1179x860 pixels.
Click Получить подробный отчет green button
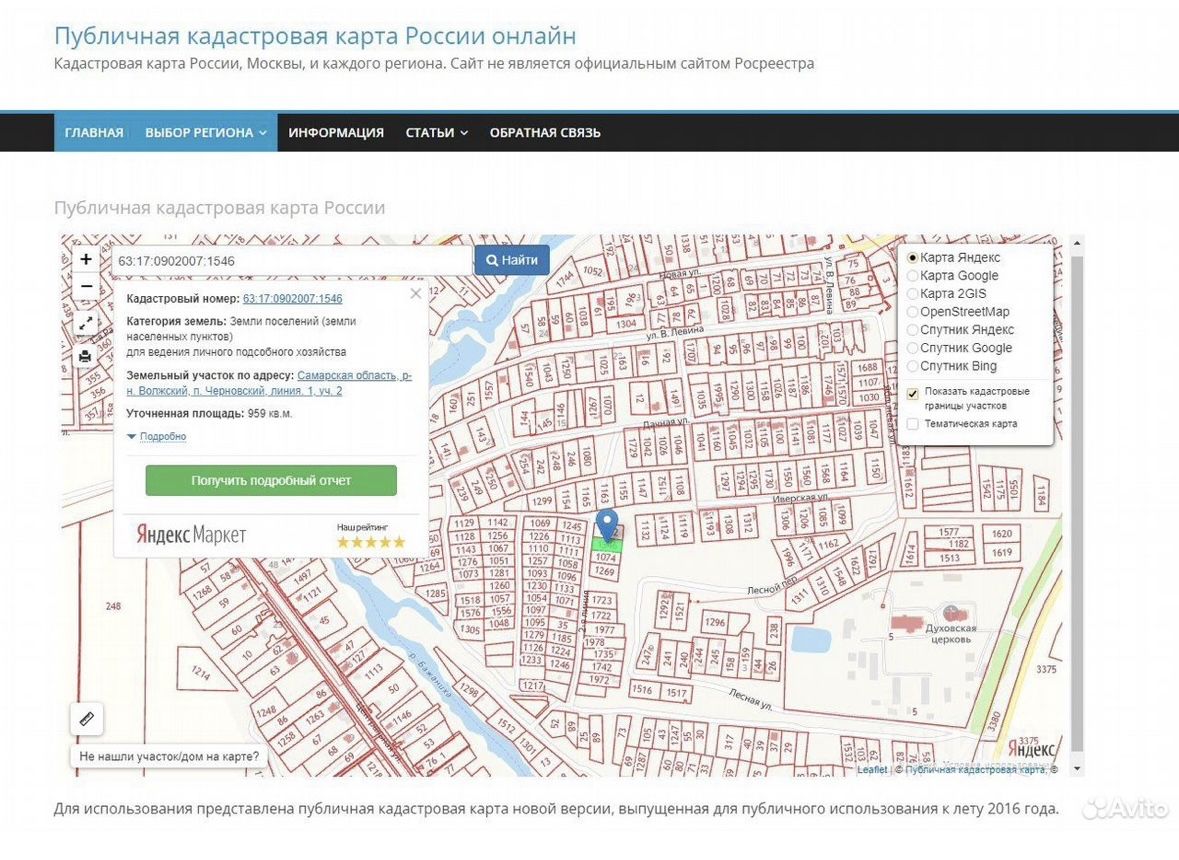(271, 480)
